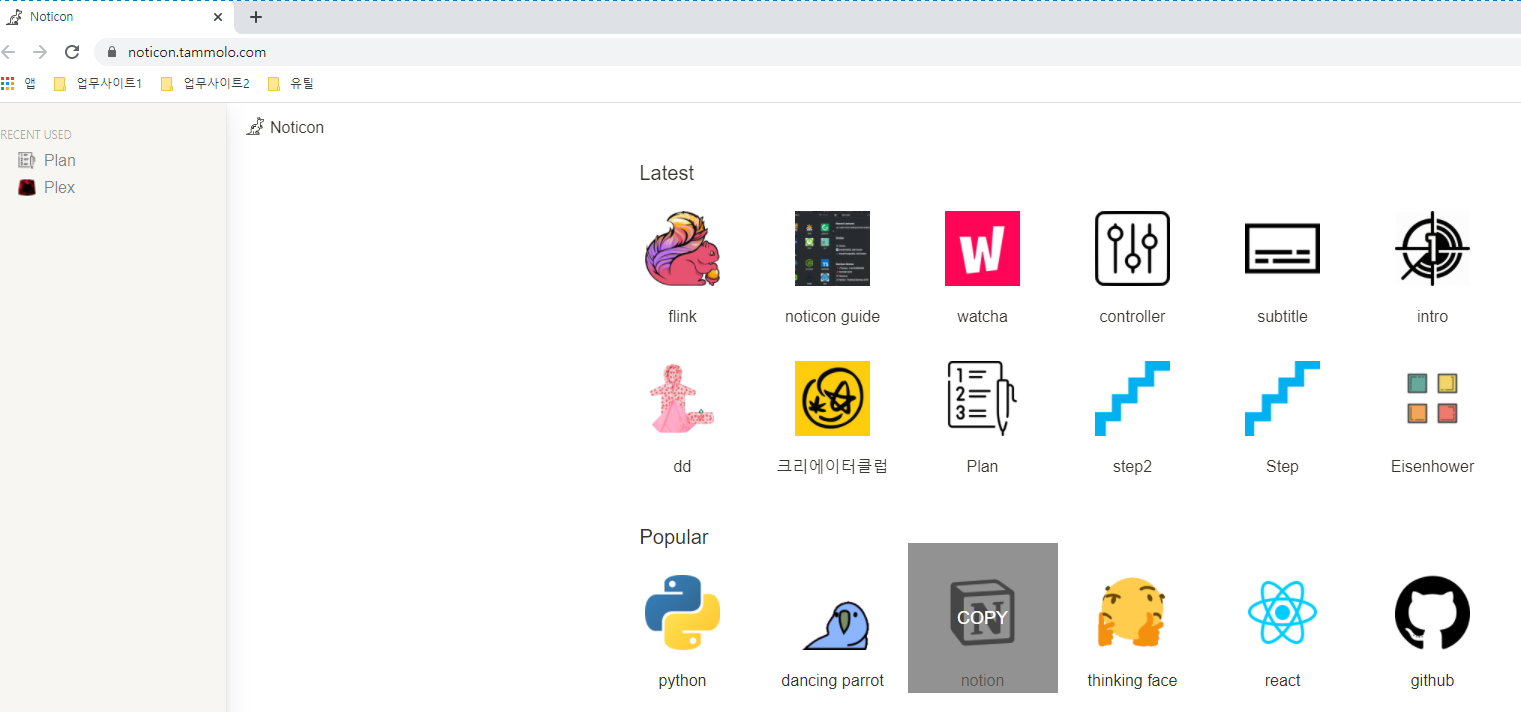This screenshot has width=1521, height=712.
Task: Open the 유틸 bookmark folder
Action: point(290,83)
